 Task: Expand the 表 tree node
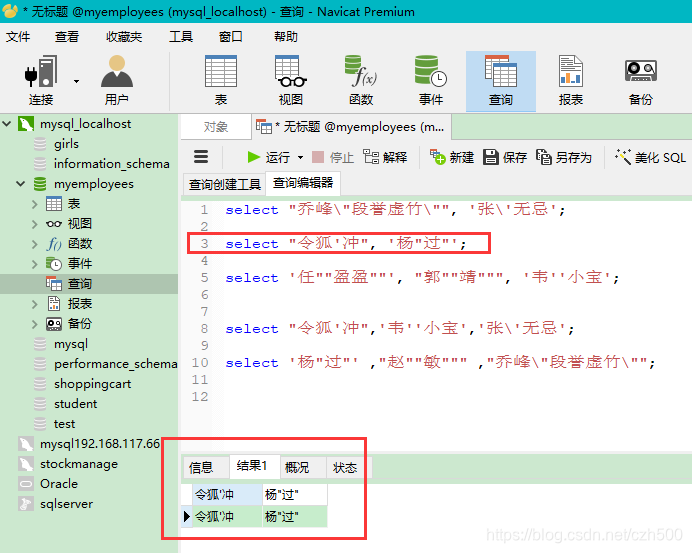34,204
